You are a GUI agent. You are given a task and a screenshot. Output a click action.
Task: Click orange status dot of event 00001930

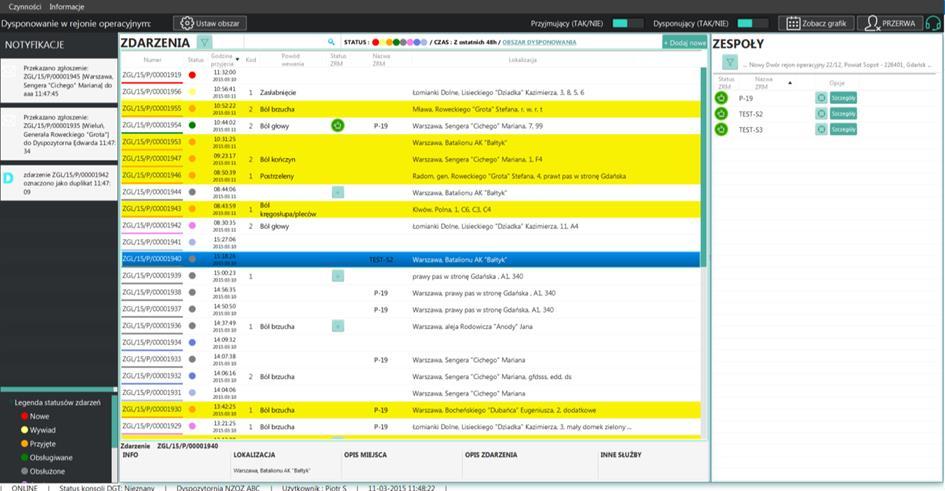tap(192, 409)
